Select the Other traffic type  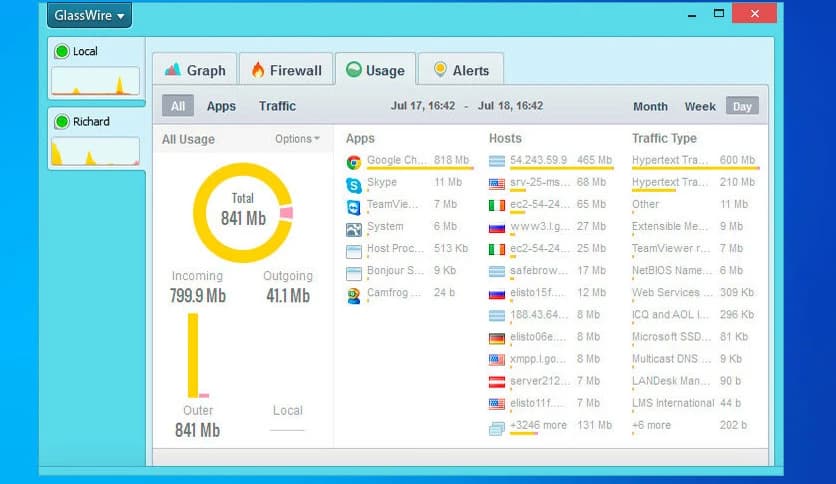pyautogui.click(x=645, y=204)
